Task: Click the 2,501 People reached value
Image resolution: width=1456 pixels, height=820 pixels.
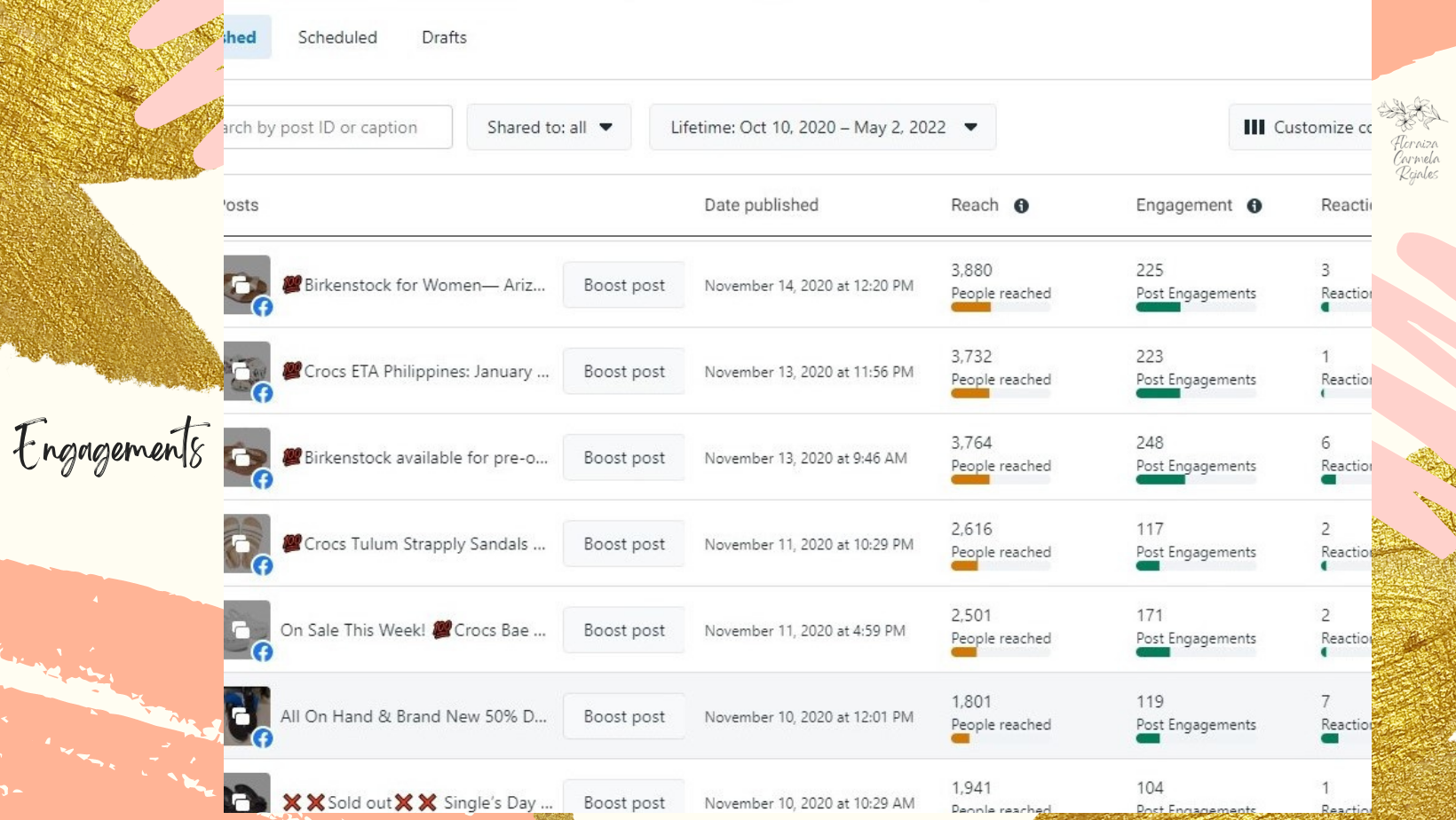Action: click(x=971, y=614)
